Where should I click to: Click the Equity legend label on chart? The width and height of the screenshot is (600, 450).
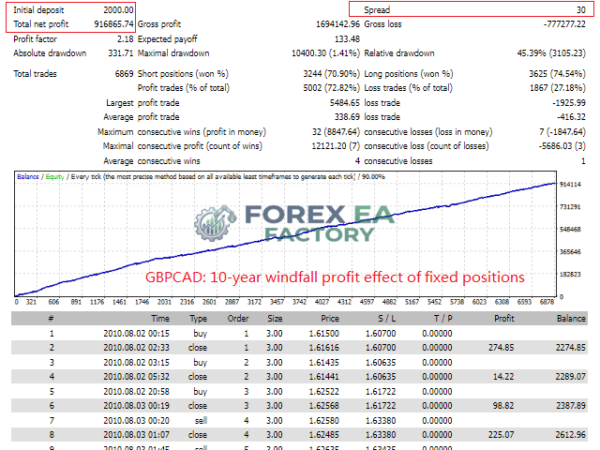55,177
